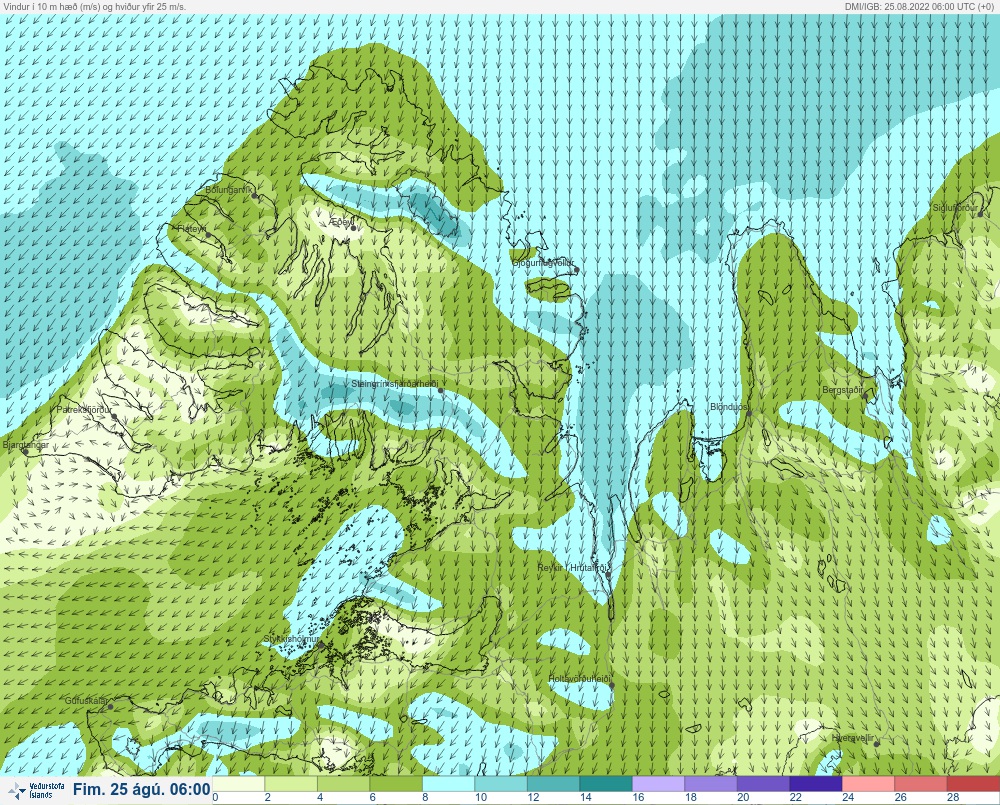
Task: Select the Patreksfjörður station label
Action: coord(84,410)
